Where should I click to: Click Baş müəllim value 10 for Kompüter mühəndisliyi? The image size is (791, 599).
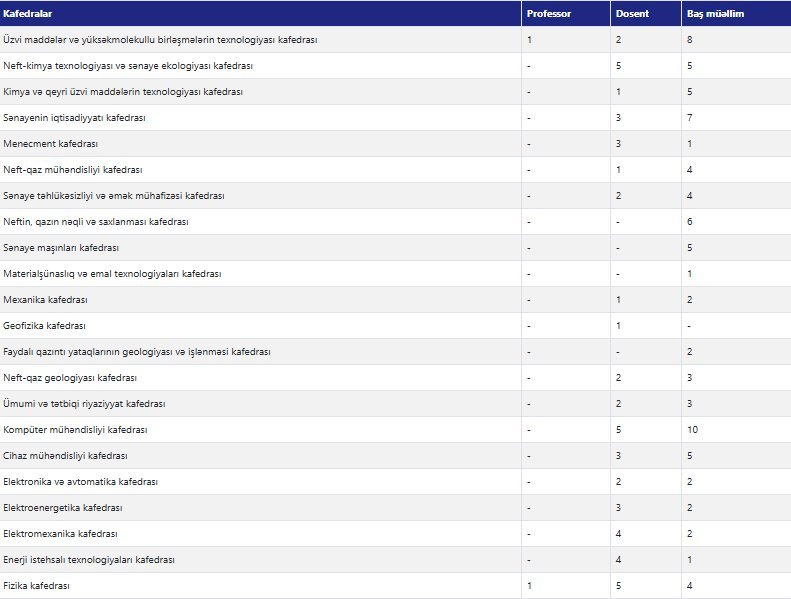coord(692,430)
